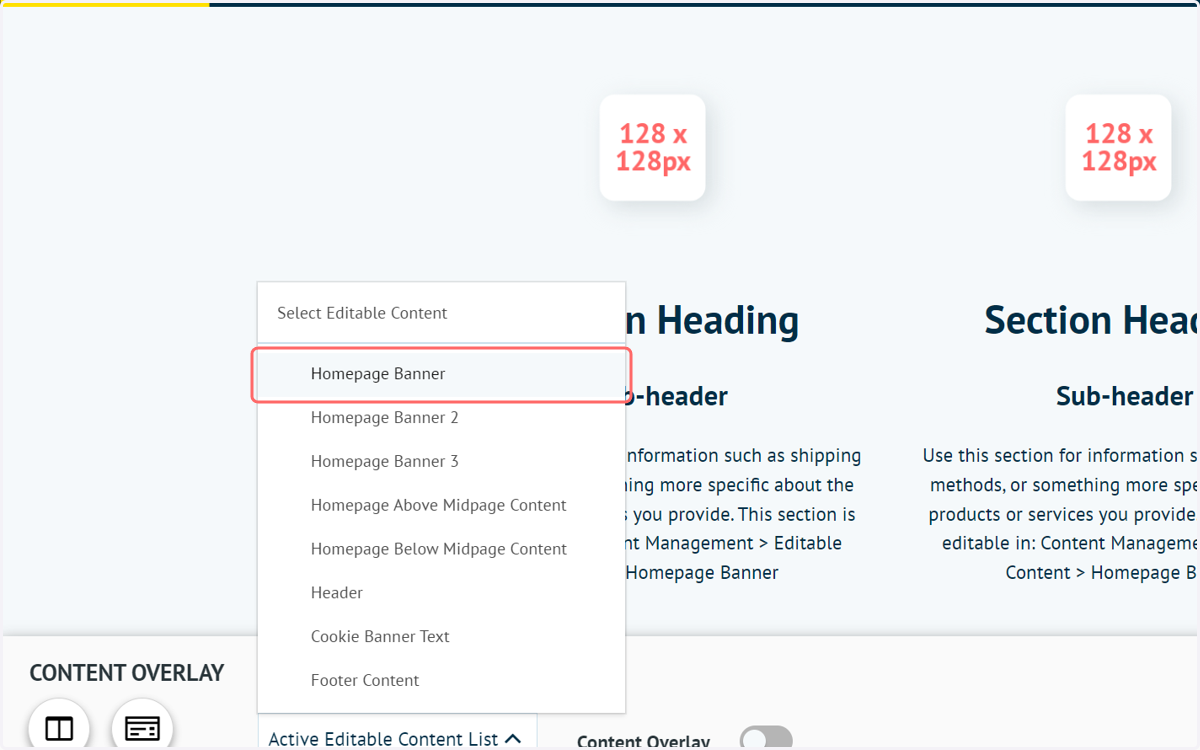Click the Content Overlay toggle label

643,741
